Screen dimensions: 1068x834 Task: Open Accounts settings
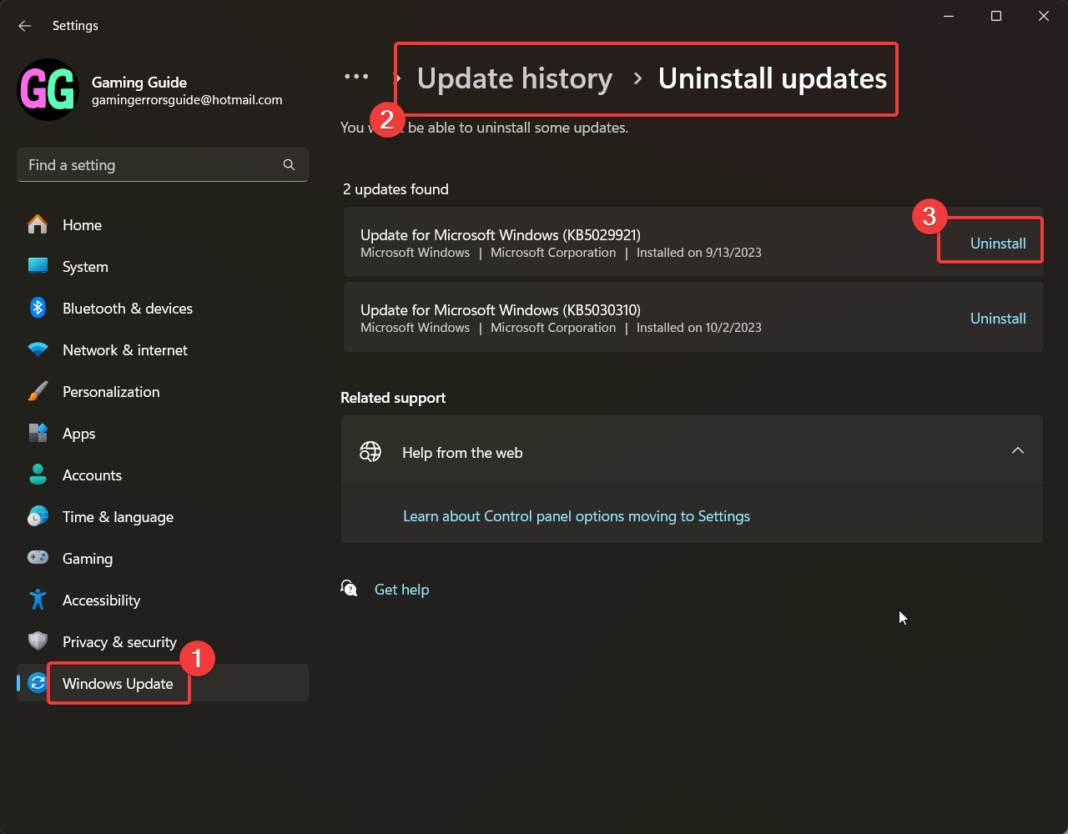[92, 475]
